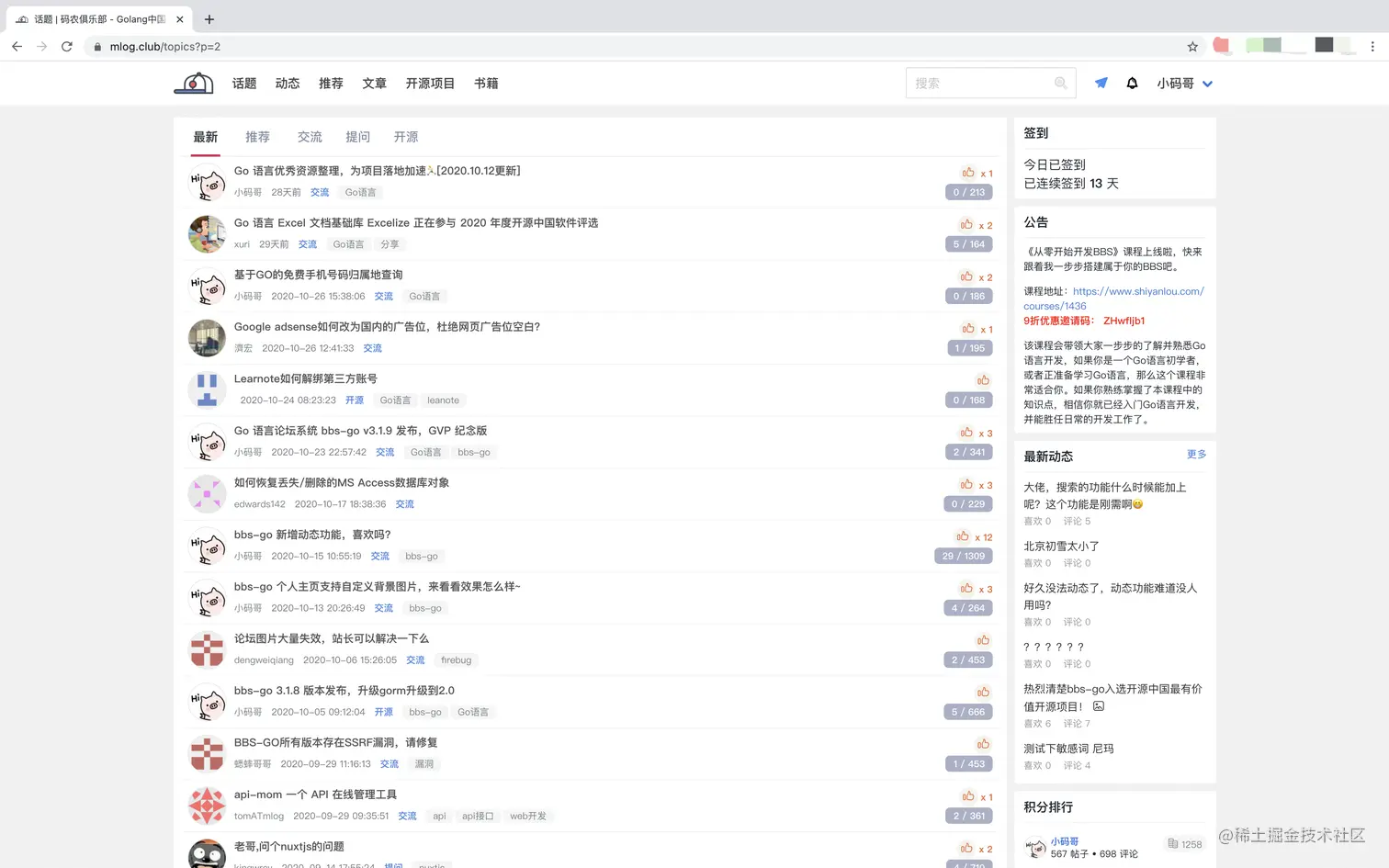Click the 0/213 comment count badge on first topic
This screenshot has width=1389, height=868.
968,192
